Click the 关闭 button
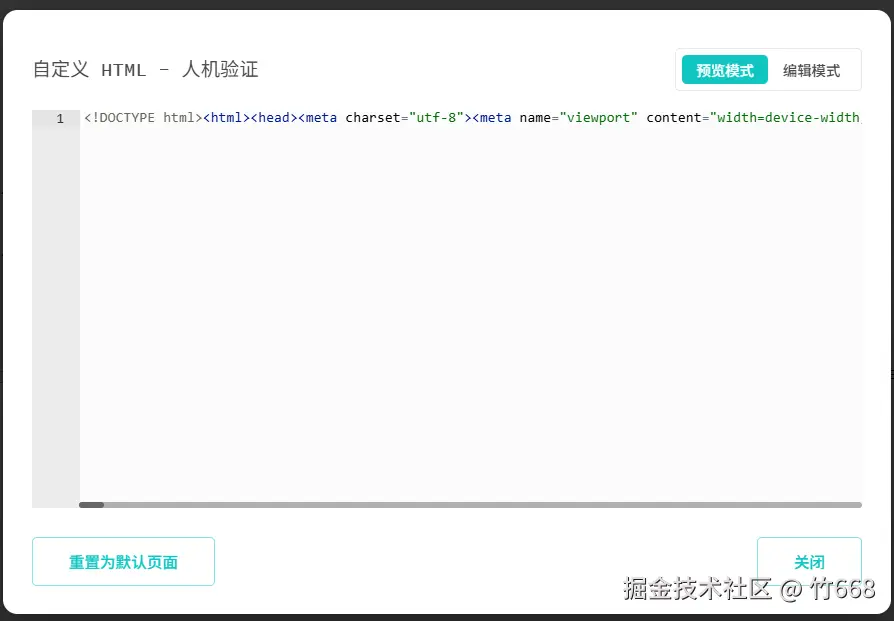 (809, 561)
